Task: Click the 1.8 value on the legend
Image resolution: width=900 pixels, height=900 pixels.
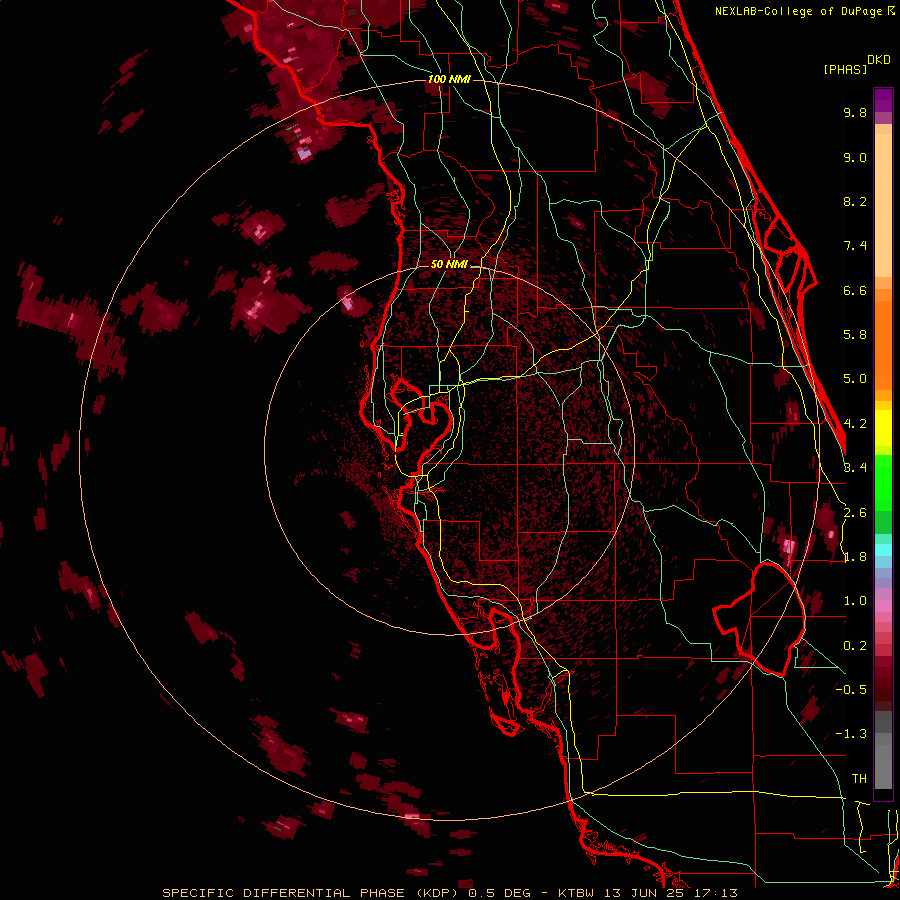Action: (855, 557)
